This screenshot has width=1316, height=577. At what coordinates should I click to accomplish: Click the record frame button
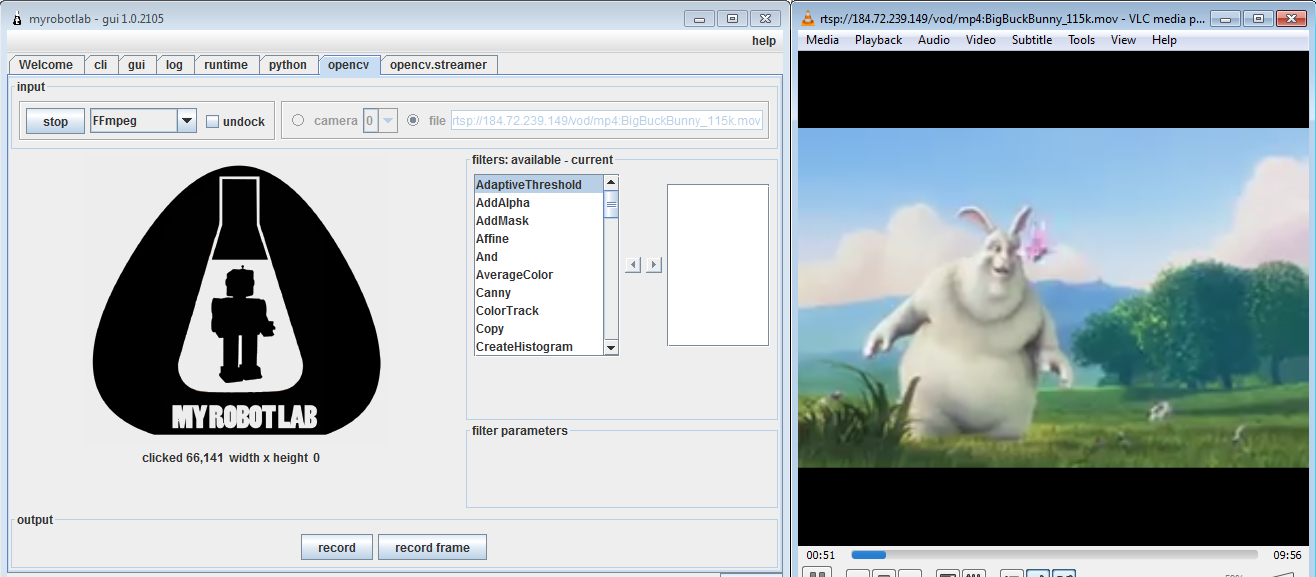[432, 547]
